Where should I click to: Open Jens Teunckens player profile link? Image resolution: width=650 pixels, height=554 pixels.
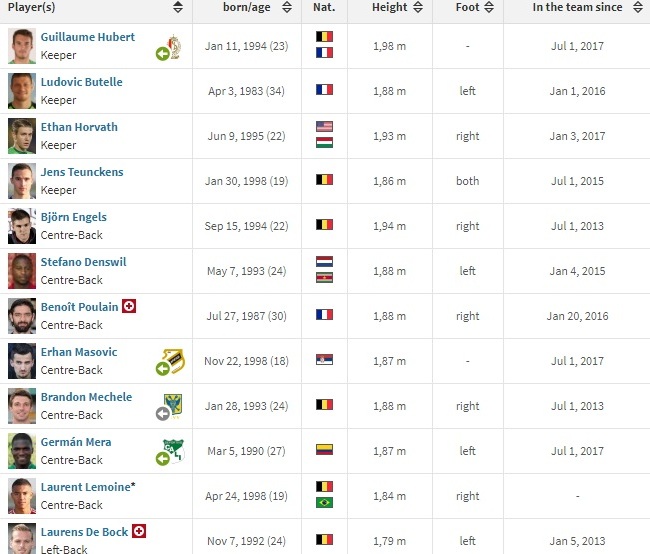coord(82,172)
